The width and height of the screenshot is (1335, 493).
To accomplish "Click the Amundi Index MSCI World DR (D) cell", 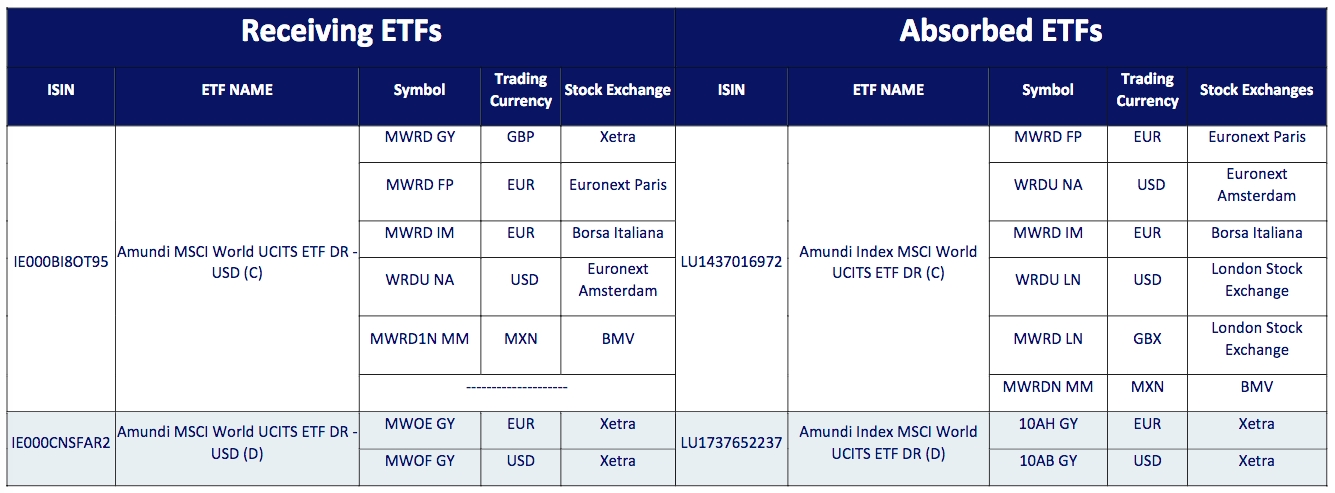I will click(x=888, y=442).
